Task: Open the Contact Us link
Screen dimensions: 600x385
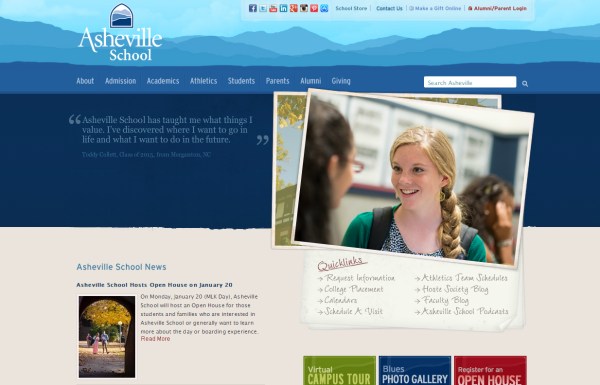Action: [x=389, y=8]
